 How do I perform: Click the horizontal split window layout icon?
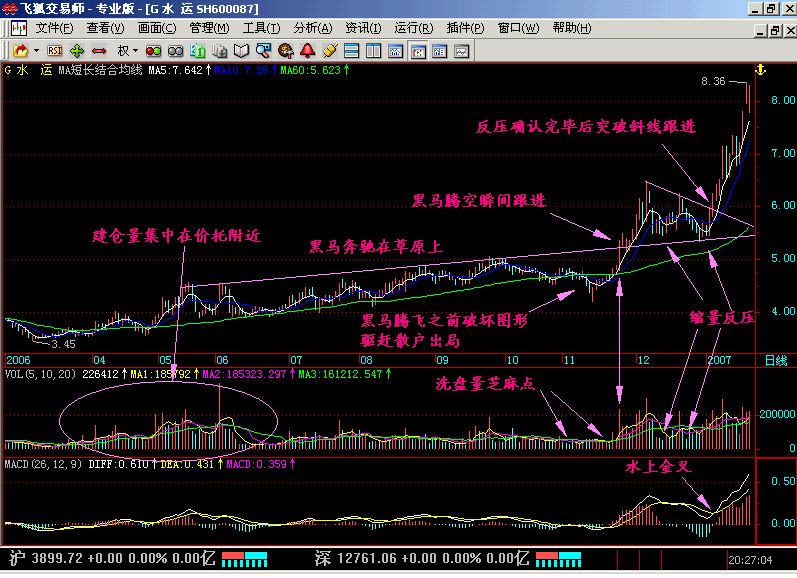tap(351, 49)
